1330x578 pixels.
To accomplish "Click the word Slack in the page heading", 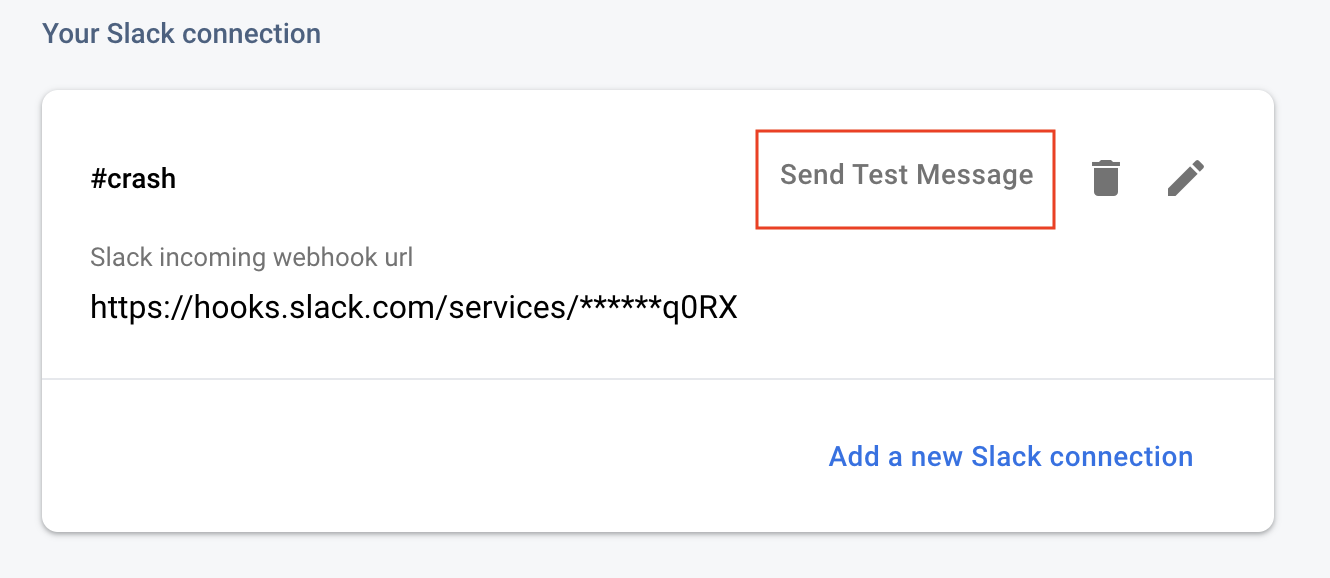I will point(140,33).
